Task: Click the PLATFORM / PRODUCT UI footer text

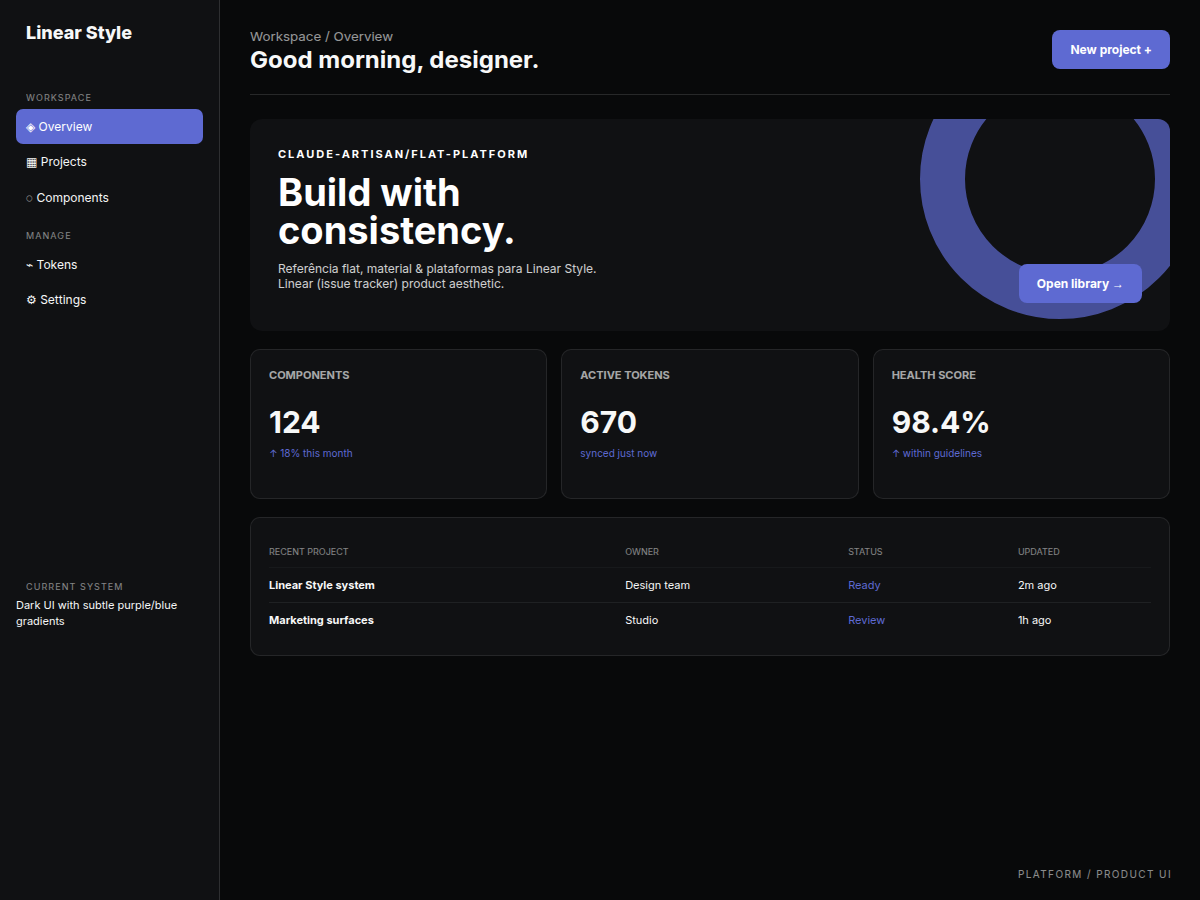Action: (x=1094, y=874)
